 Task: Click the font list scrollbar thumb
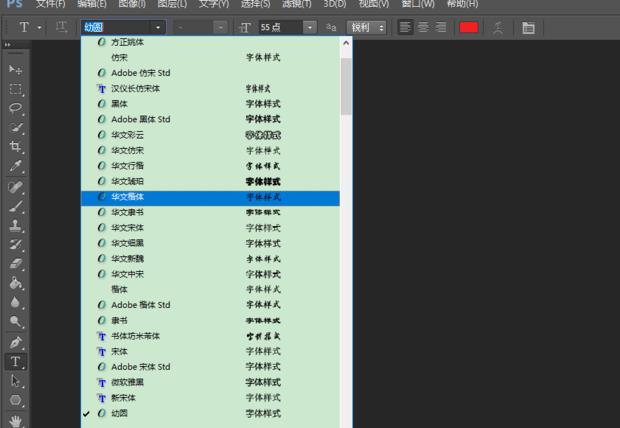coord(346,86)
